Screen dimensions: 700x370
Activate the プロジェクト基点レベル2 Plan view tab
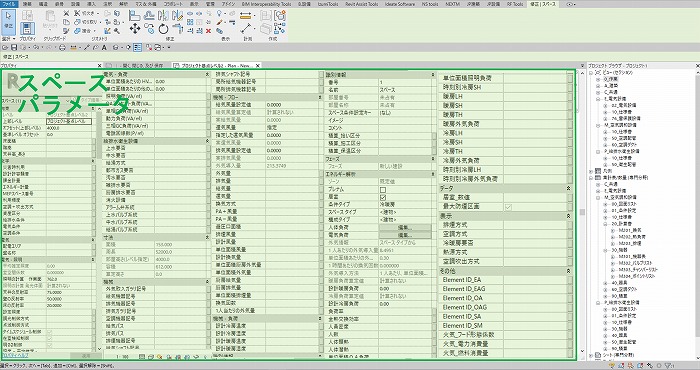pos(216,65)
